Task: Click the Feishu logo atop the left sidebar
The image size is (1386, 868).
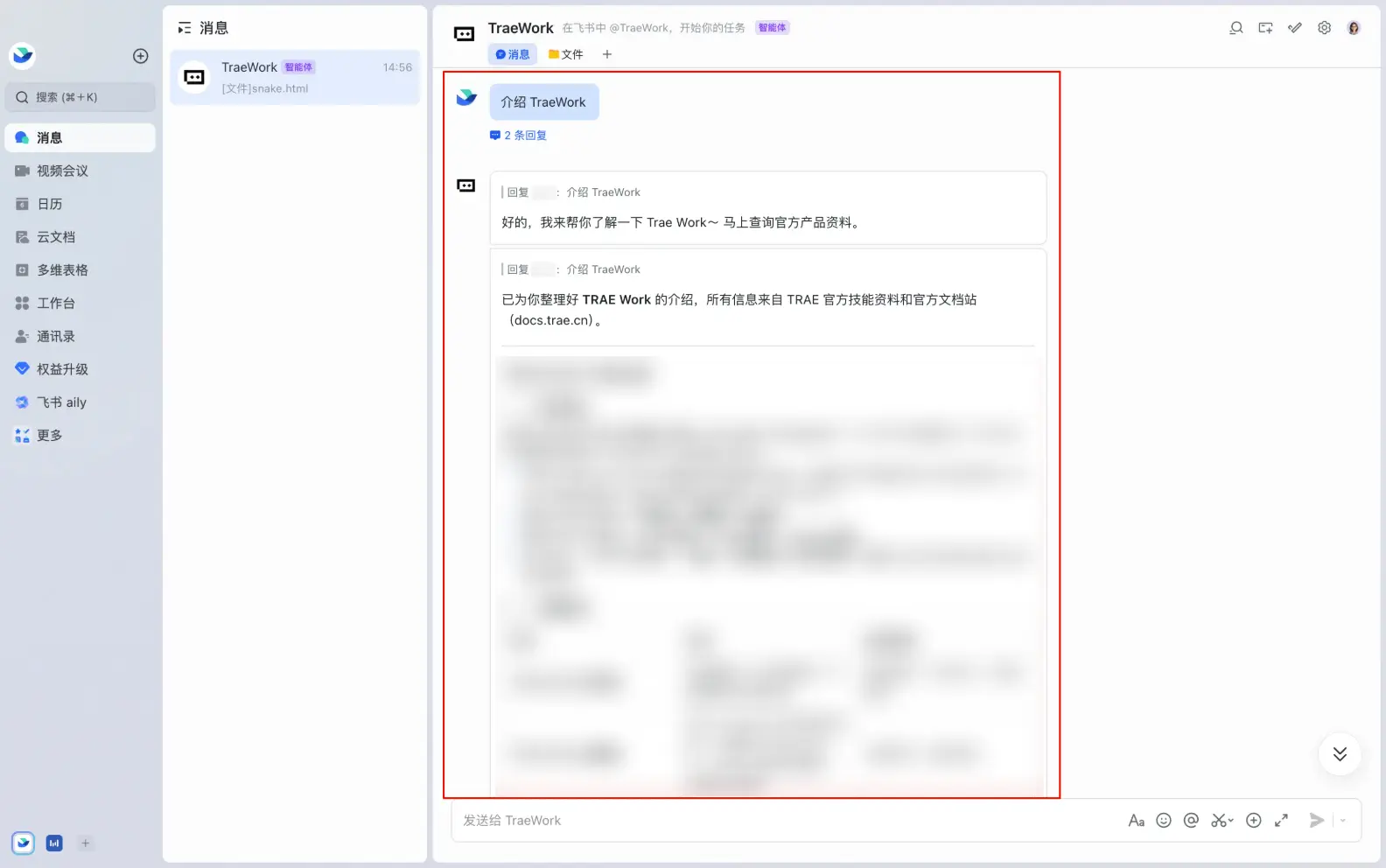Action: pyautogui.click(x=22, y=56)
